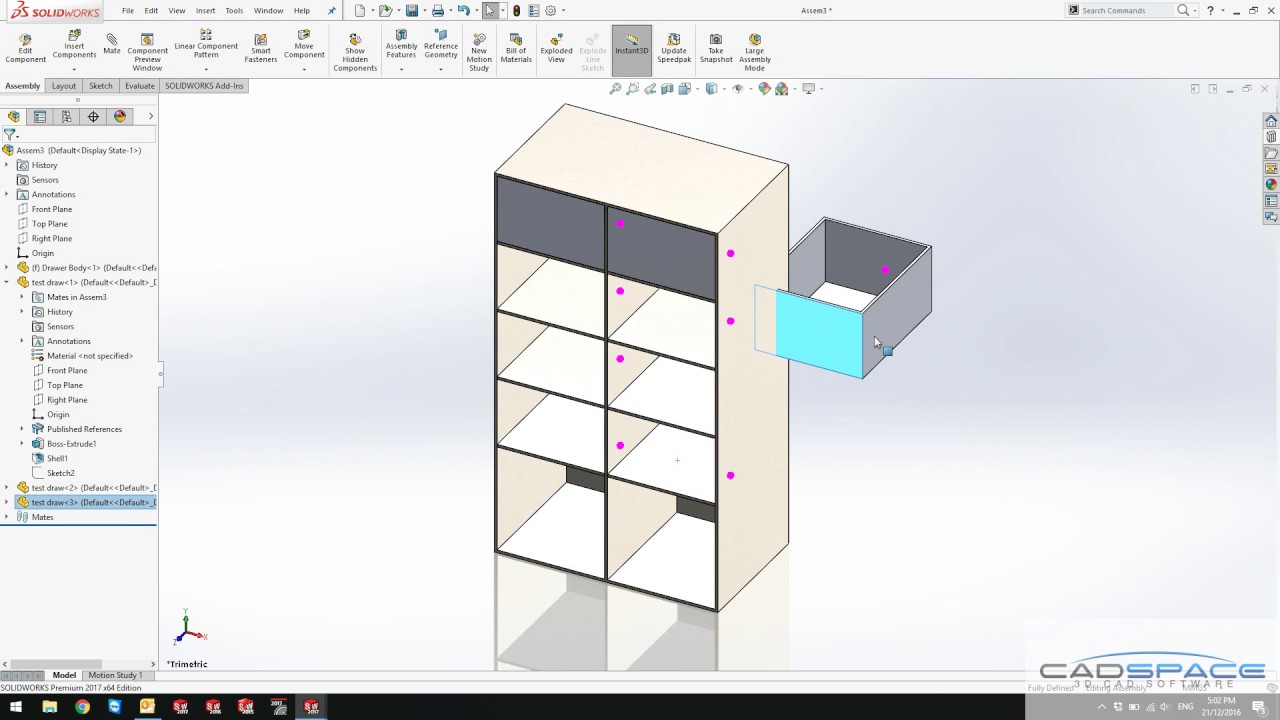Open PropertyManager tab icon

(x=40, y=117)
